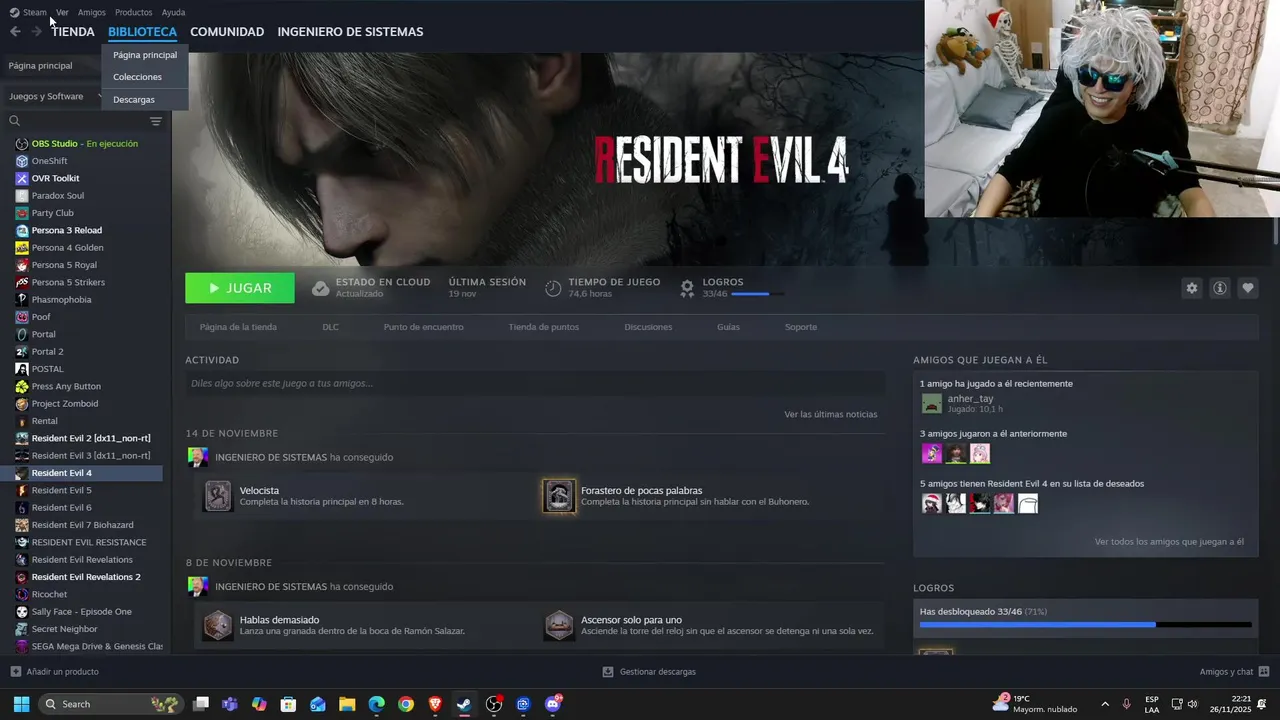Click the gear icon to manage Resident Evil 4

tap(1191, 288)
